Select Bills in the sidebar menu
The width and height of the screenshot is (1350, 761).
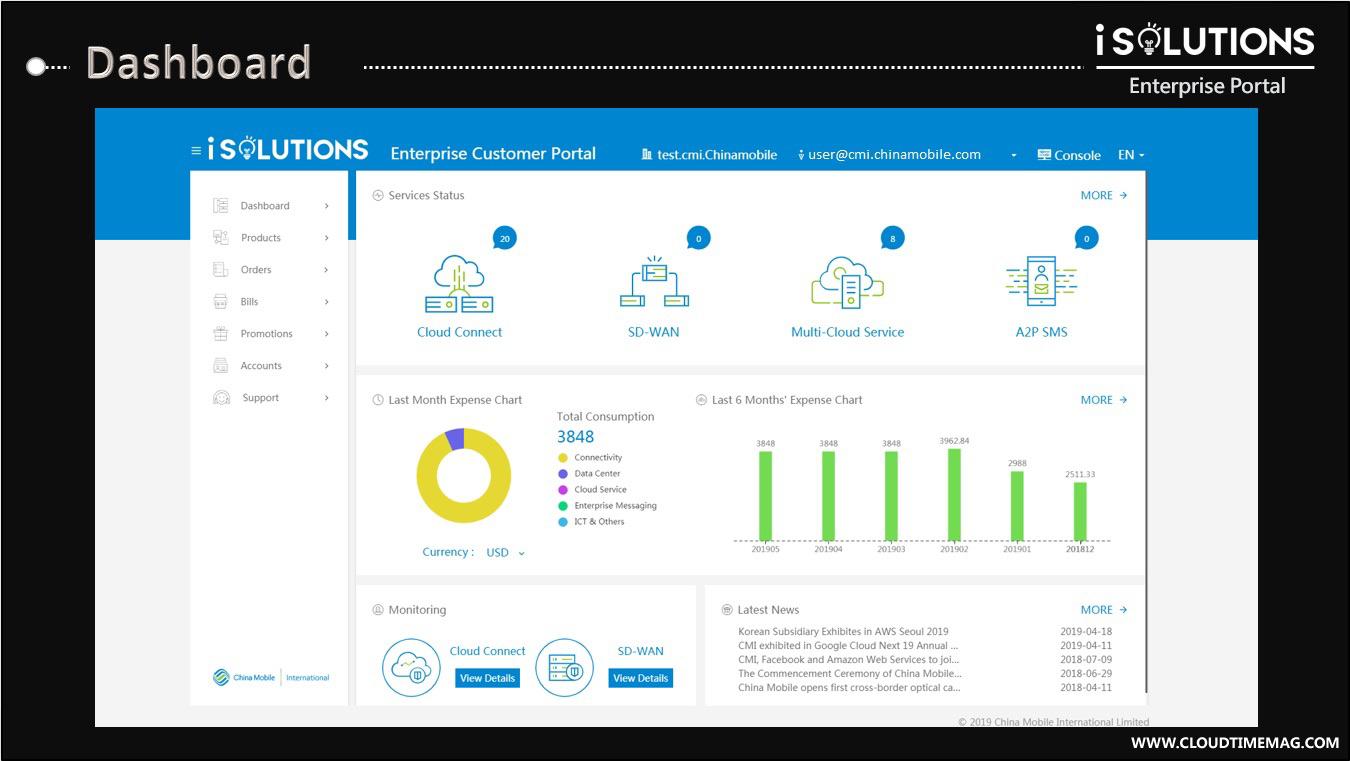[249, 302]
